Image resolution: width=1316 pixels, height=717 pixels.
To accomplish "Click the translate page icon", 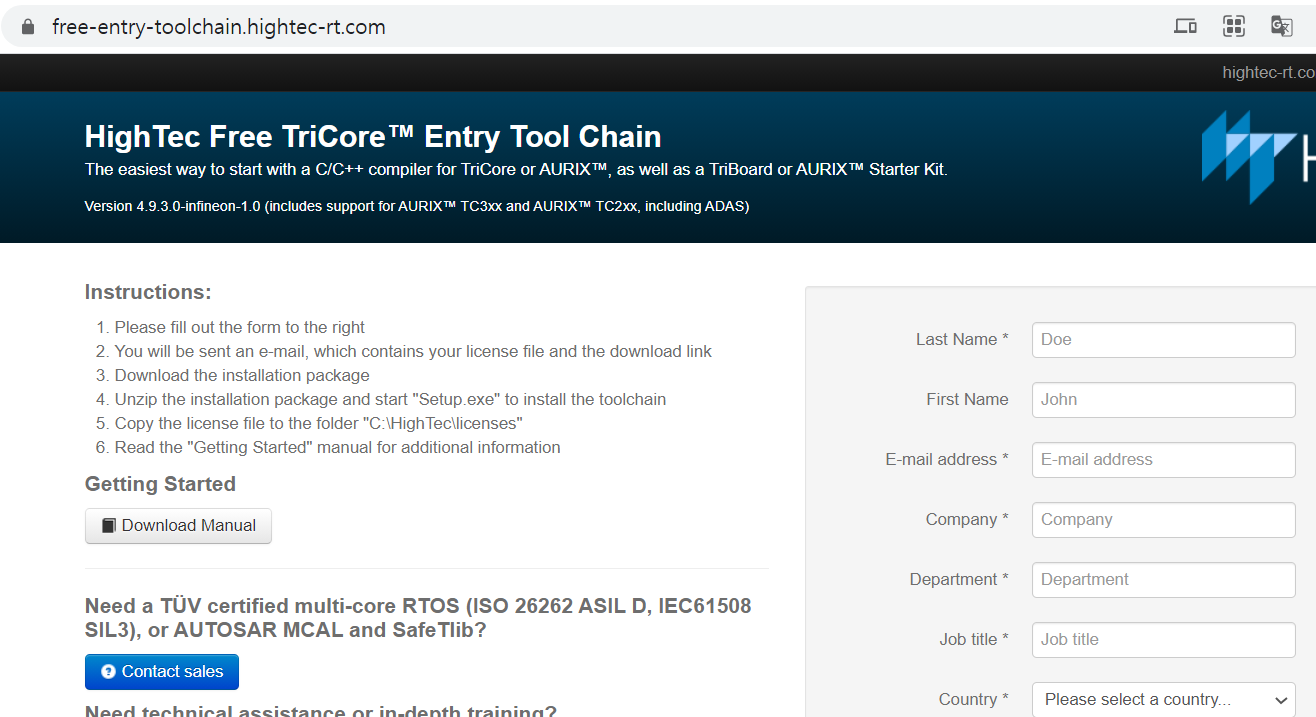I will pos(1282,27).
